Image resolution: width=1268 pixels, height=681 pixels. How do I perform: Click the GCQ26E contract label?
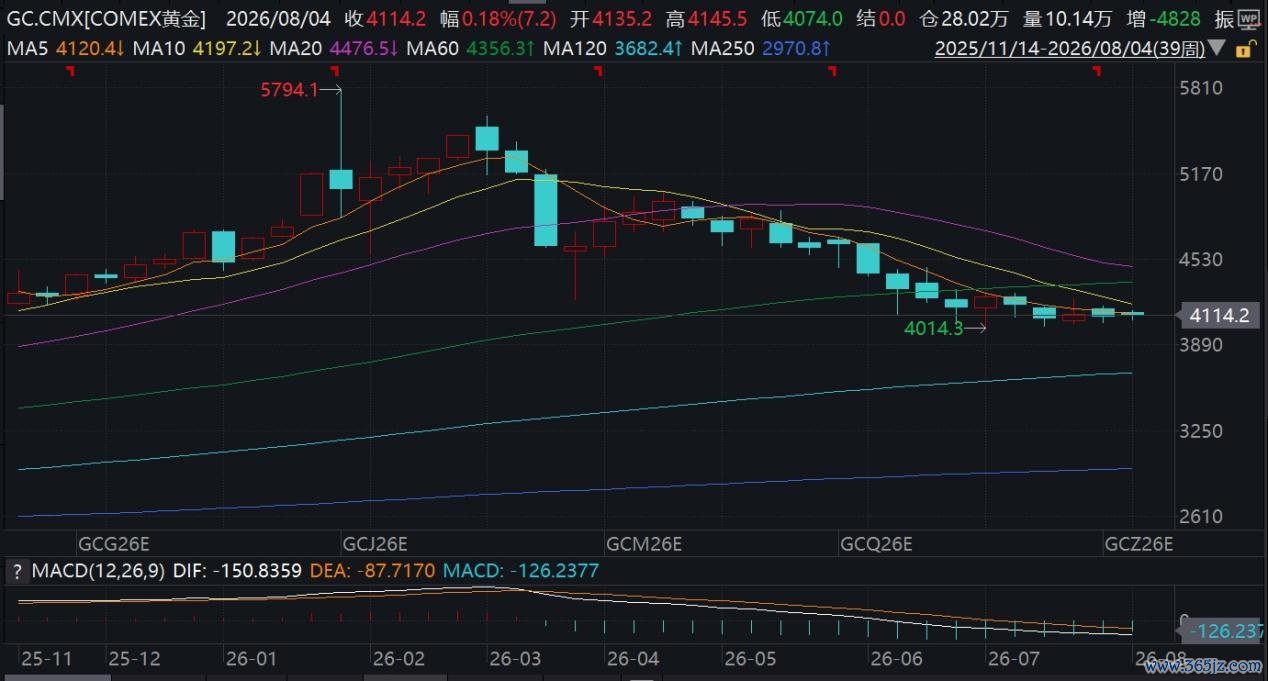pos(877,545)
